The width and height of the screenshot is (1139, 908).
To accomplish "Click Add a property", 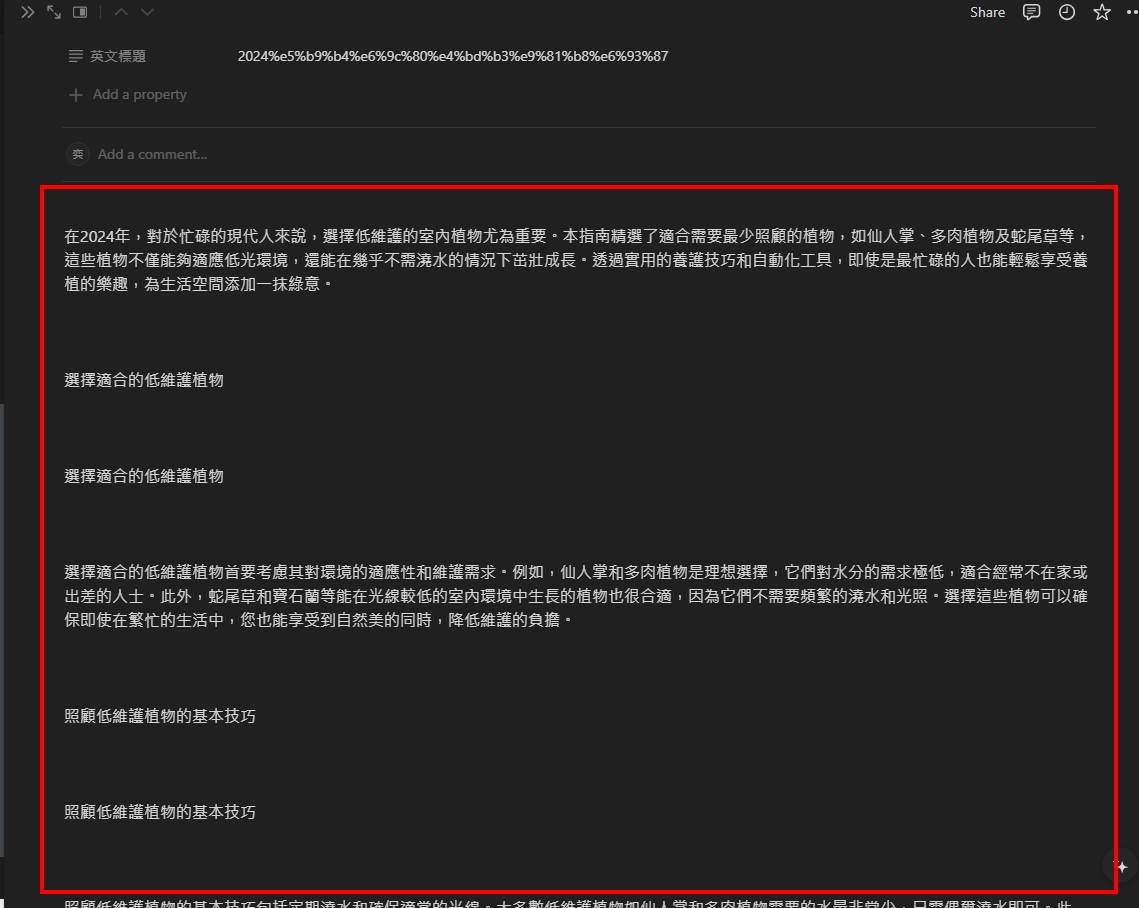I will (140, 94).
